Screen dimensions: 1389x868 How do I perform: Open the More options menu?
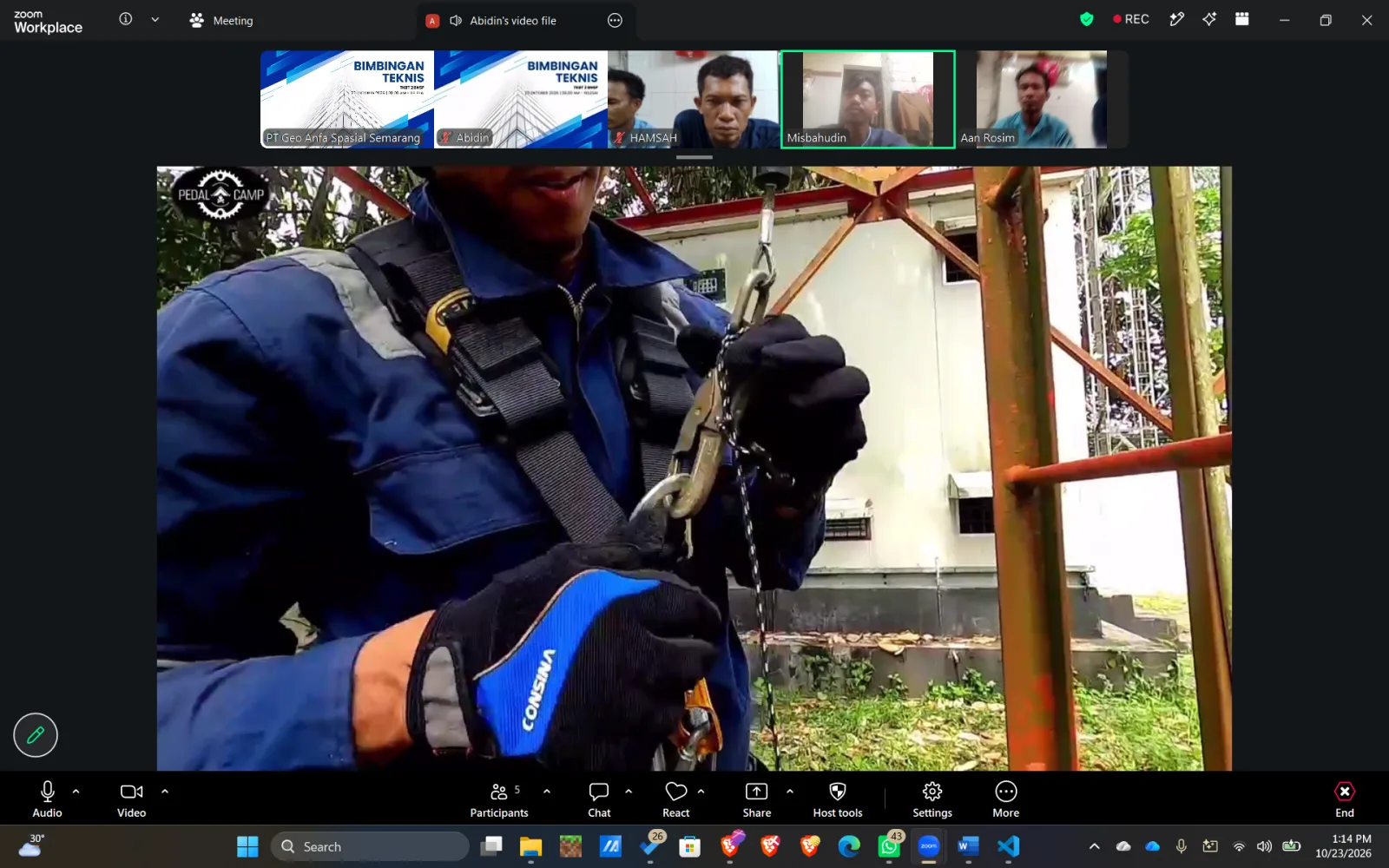pos(1006,799)
